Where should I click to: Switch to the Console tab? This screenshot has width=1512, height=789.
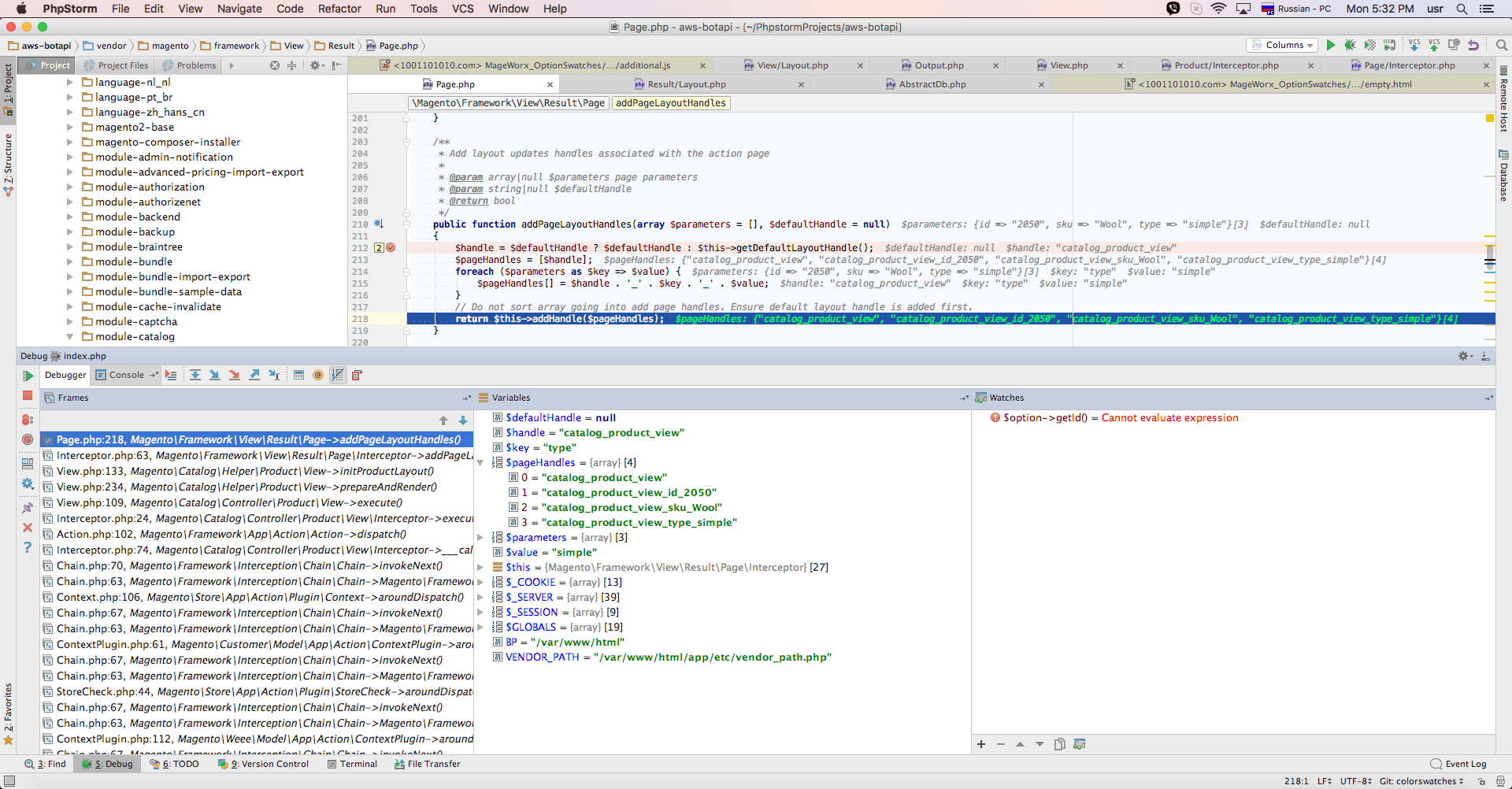126,375
